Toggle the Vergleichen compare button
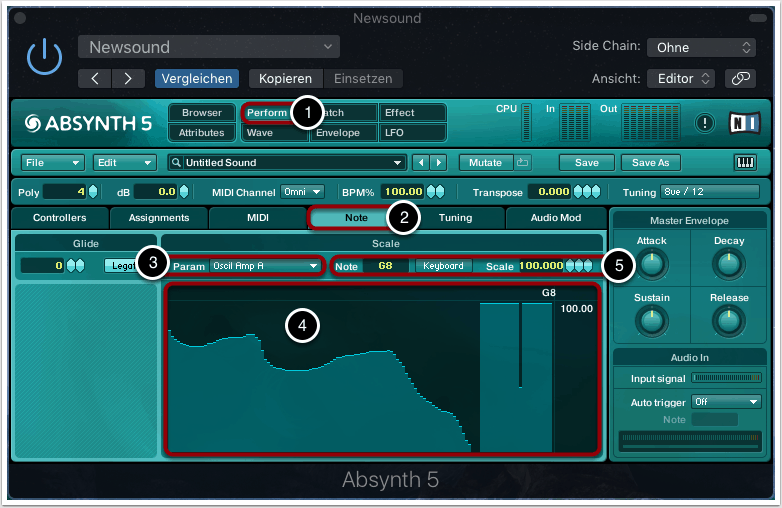The height and width of the screenshot is (508, 782). coord(196,78)
